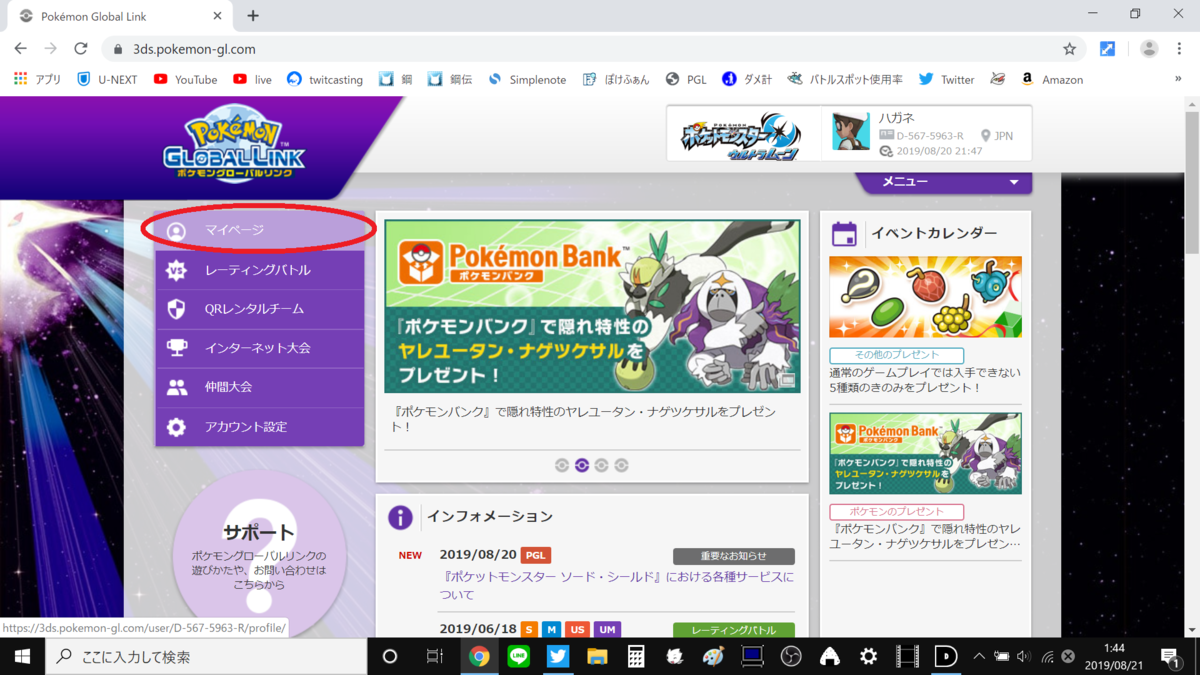1200x675 pixels.
Task: Open the Twitter bookmark
Action: coord(946,79)
